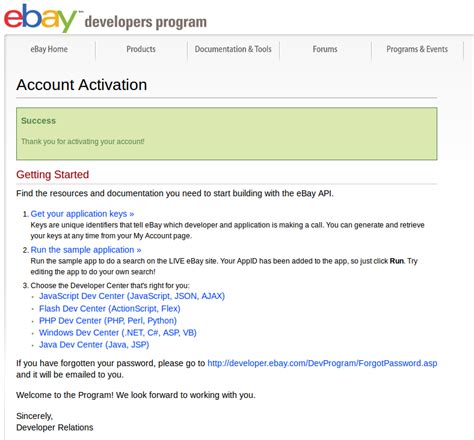Visit Java Dev Center link
This screenshot has width=474, height=440.
[94, 345]
